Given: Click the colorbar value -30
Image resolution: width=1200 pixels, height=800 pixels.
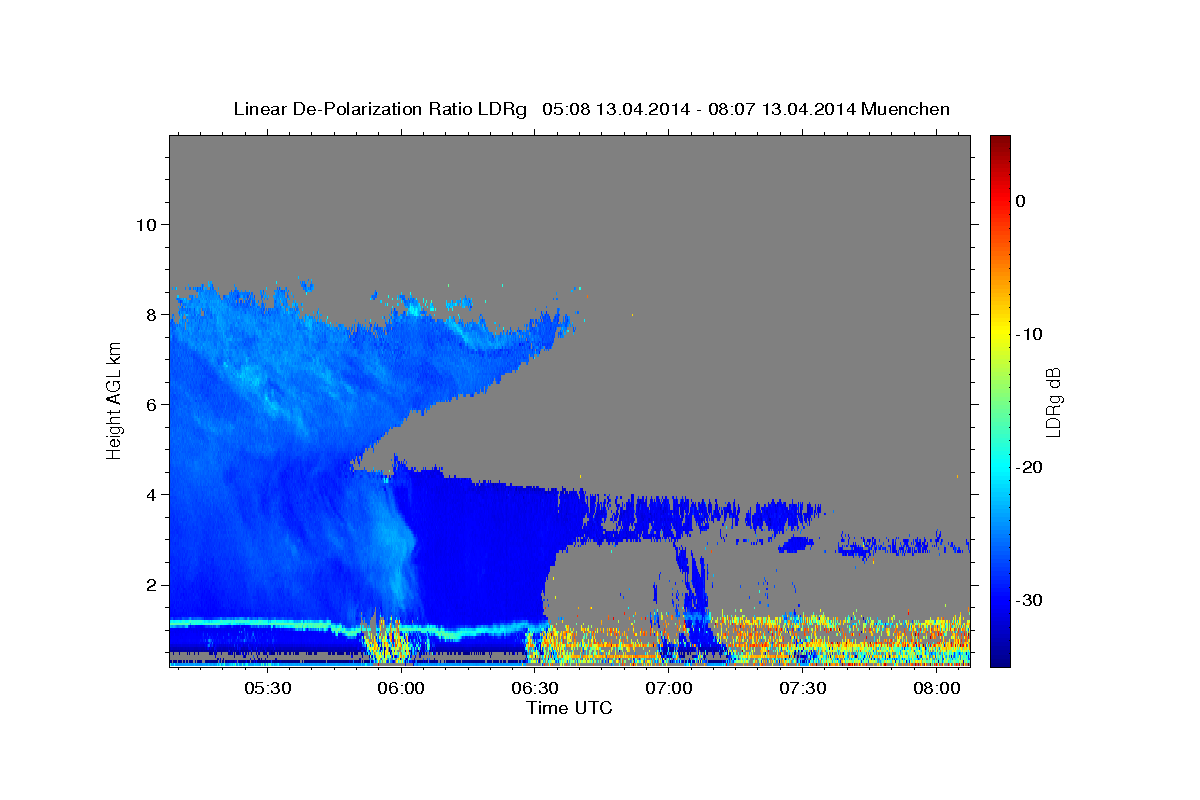Looking at the screenshot, I should pyautogui.click(x=1029, y=600).
